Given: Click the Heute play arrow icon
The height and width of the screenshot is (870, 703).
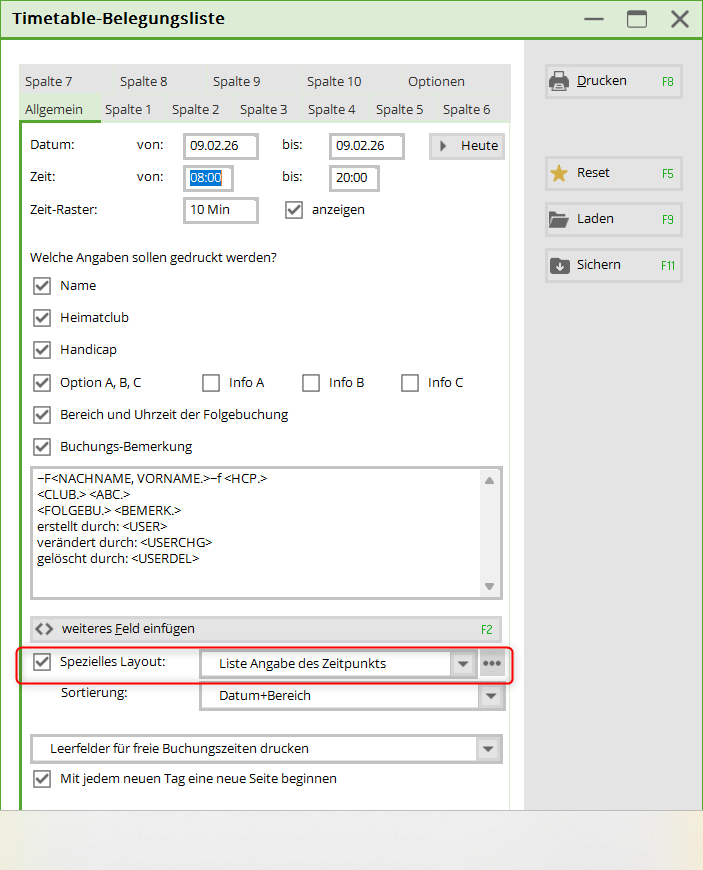Looking at the screenshot, I should point(444,146).
